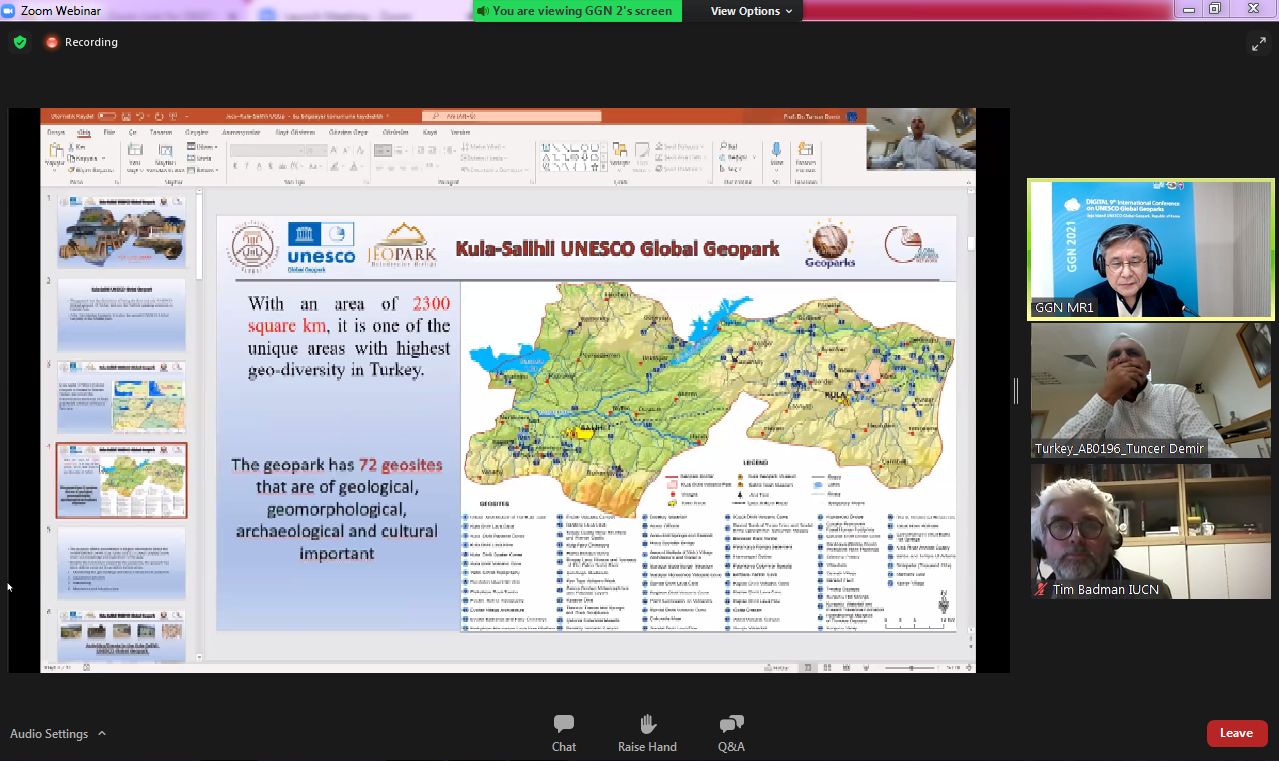
Task: Leave the webinar with the Leave button
Action: [x=1236, y=733]
